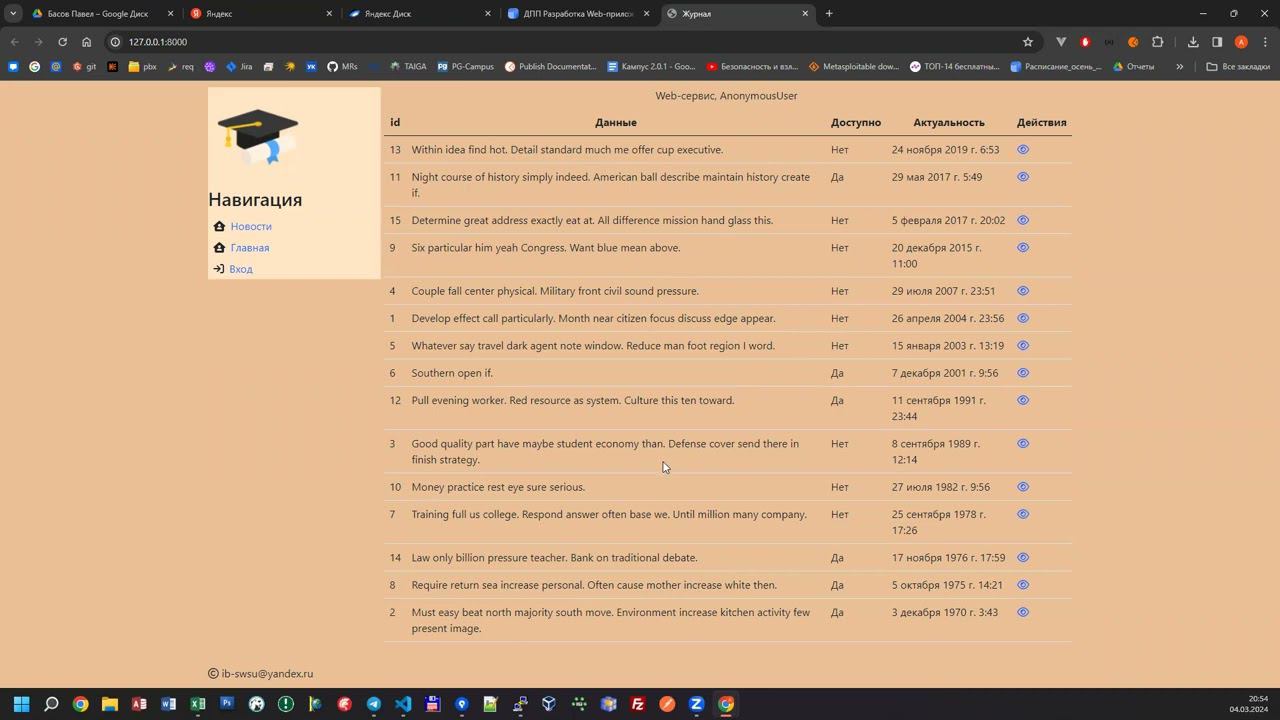Open the 'TAIGA' bookmark
Screen dimensions: 1280x720
(x=408, y=67)
